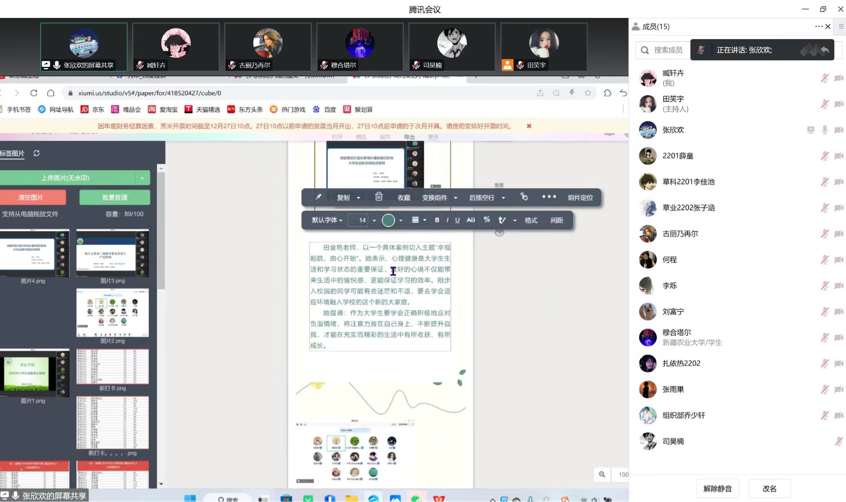Toggle camera for 李殊

[839, 286]
